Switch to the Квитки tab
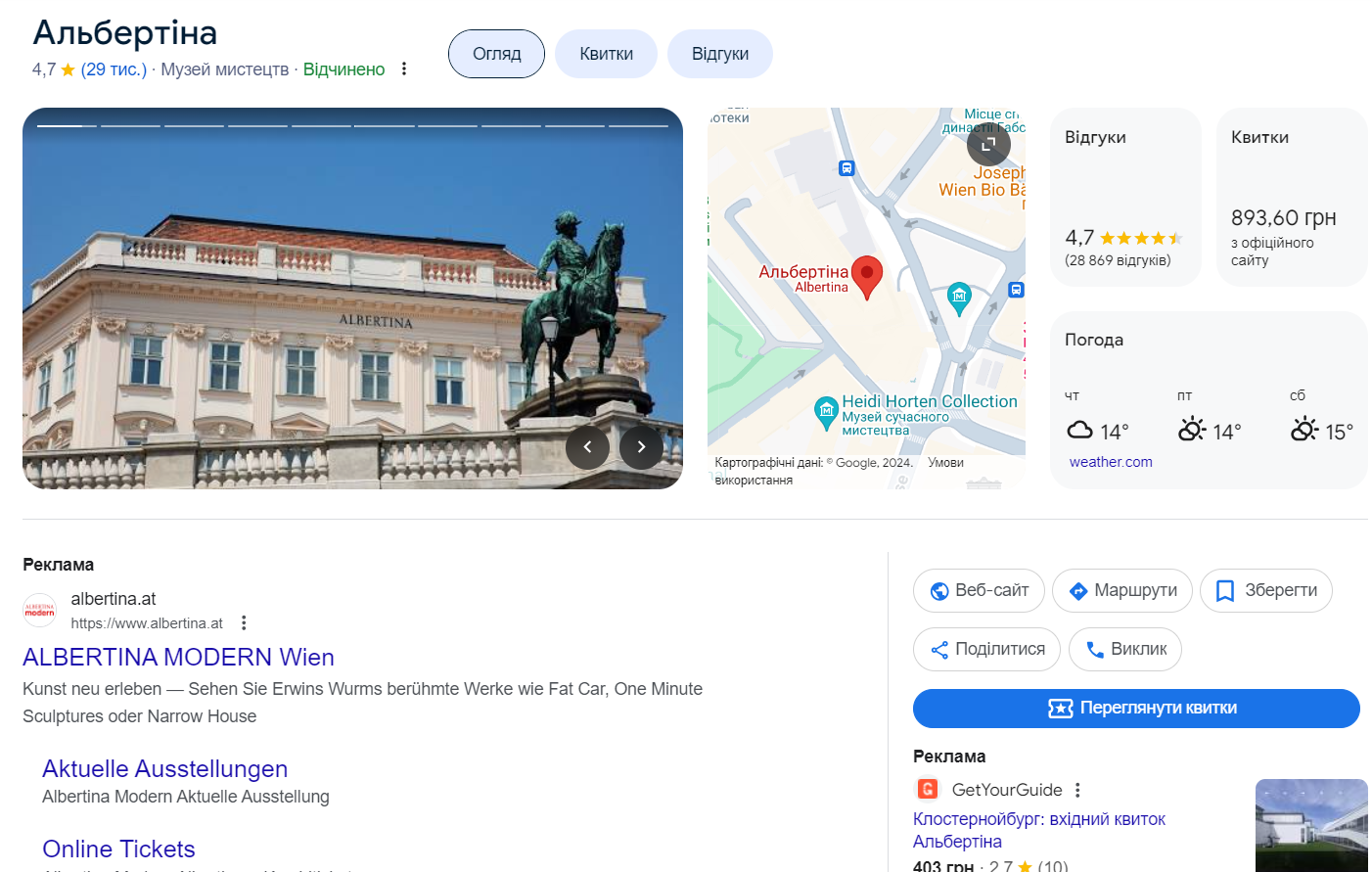Viewport: 1372px width, 872px height. (x=606, y=54)
